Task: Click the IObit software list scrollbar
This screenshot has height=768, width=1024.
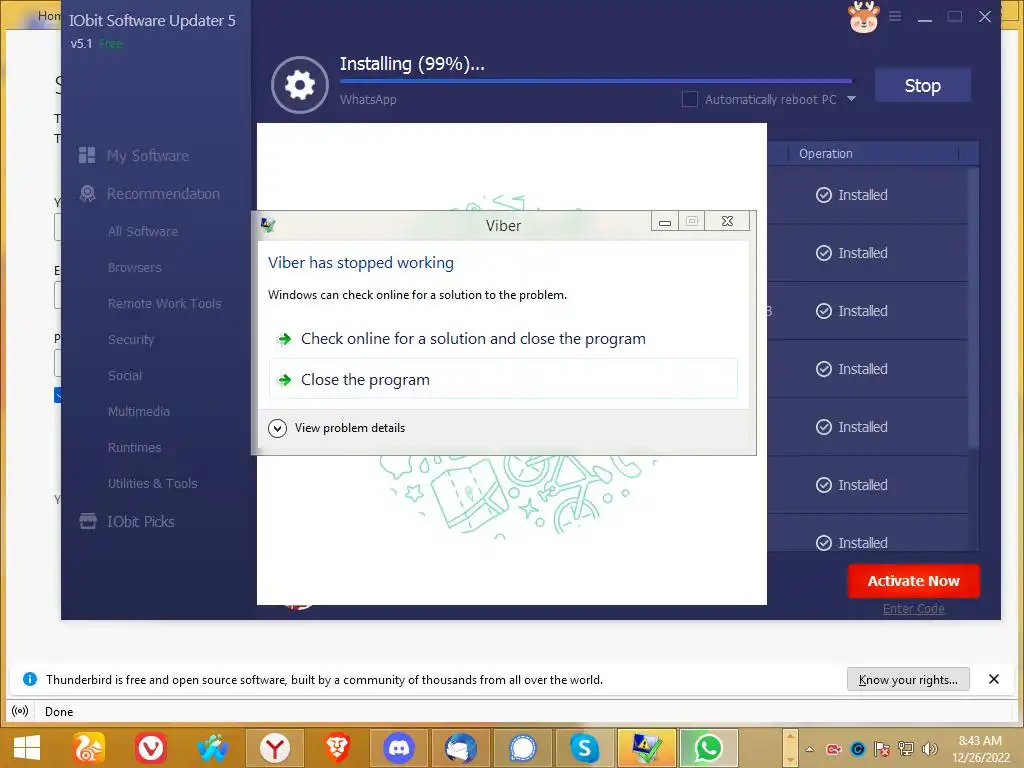Action: tap(973, 307)
